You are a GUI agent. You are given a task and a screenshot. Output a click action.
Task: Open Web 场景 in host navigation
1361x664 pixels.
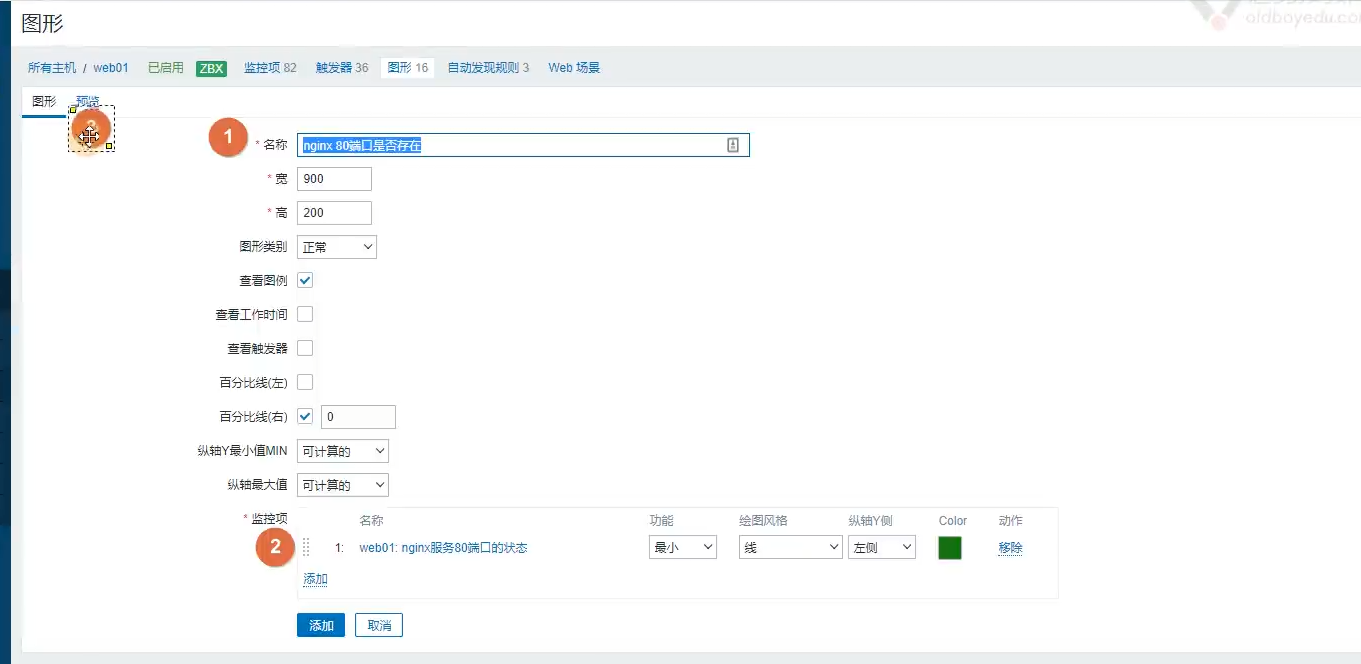pos(574,68)
